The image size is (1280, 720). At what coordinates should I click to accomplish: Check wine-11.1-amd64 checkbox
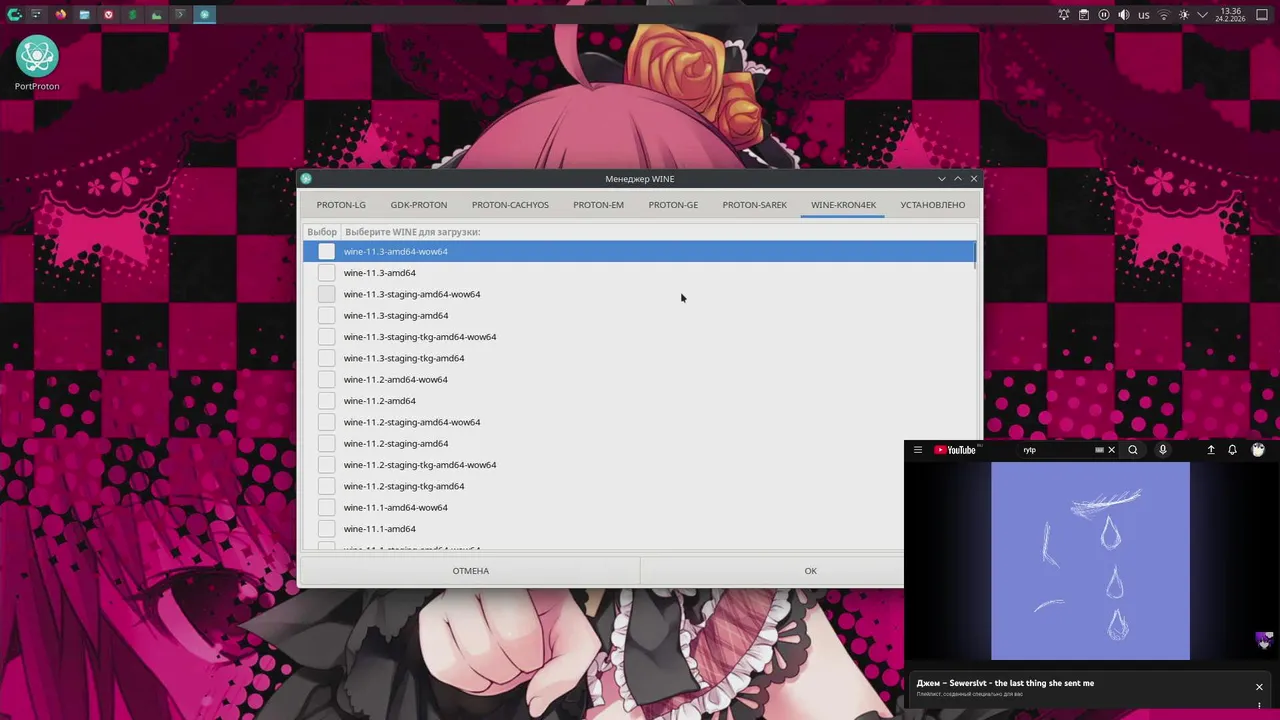click(326, 529)
